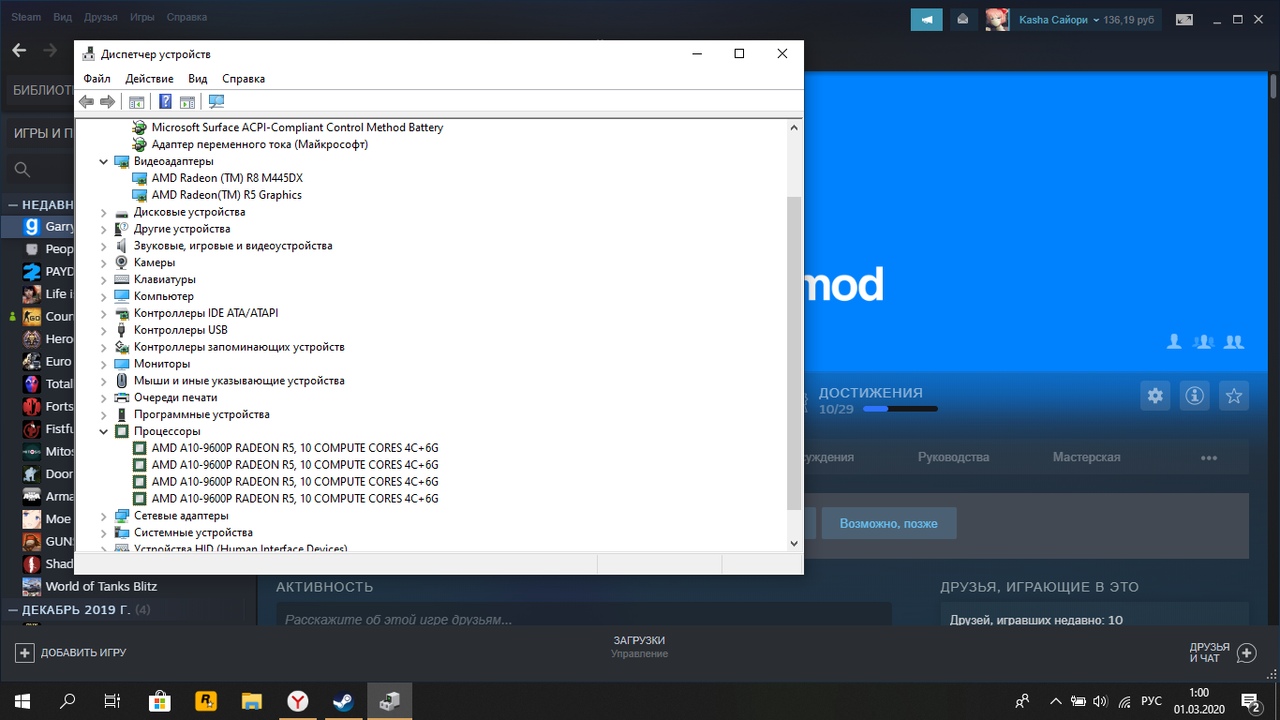Click the Device Manager vertical scrollbar up arrow
This screenshot has height=720, width=1280.
pos(794,127)
